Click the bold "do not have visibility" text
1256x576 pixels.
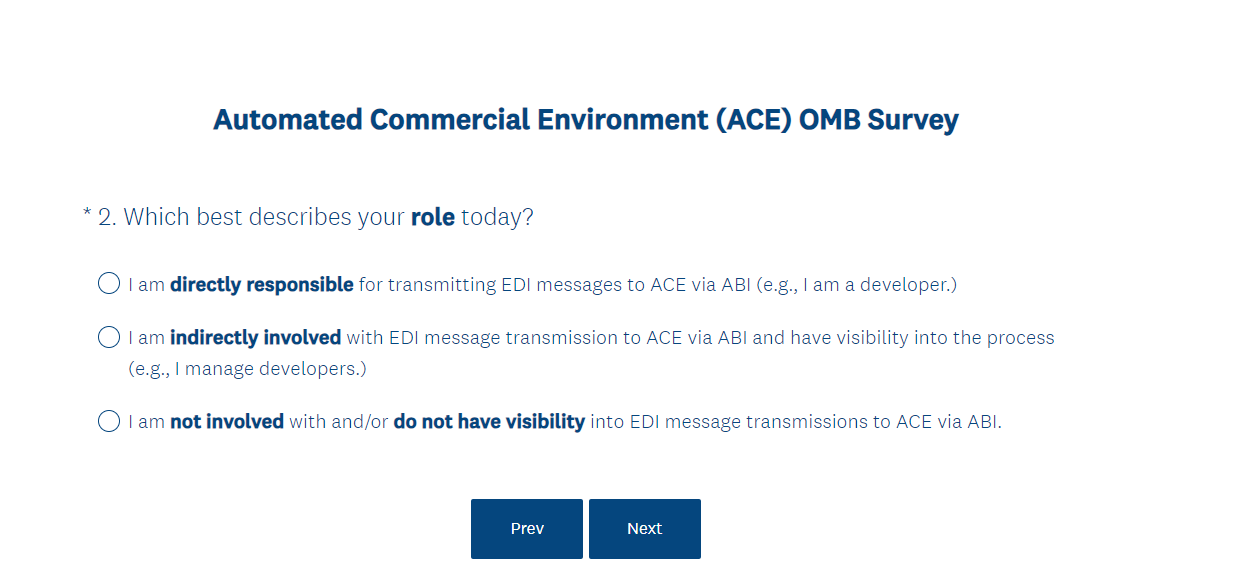[489, 422]
